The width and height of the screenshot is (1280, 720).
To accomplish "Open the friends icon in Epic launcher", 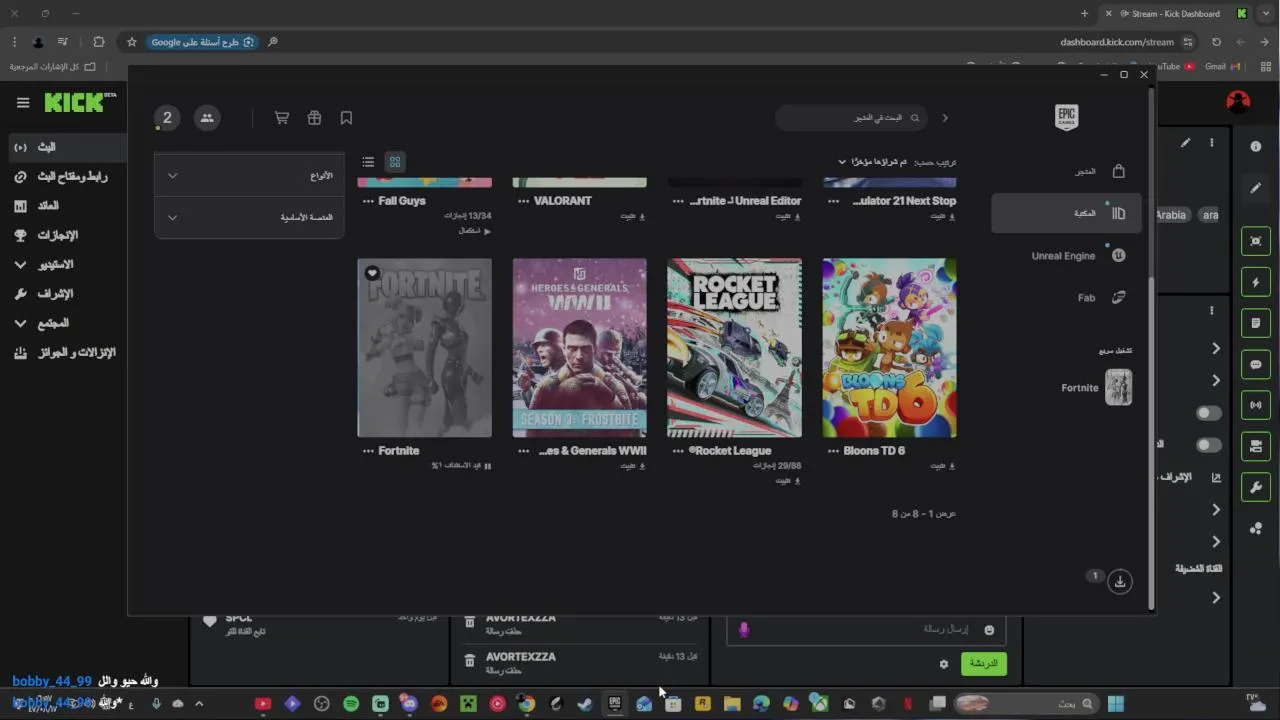I will pyautogui.click(x=207, y=118).
